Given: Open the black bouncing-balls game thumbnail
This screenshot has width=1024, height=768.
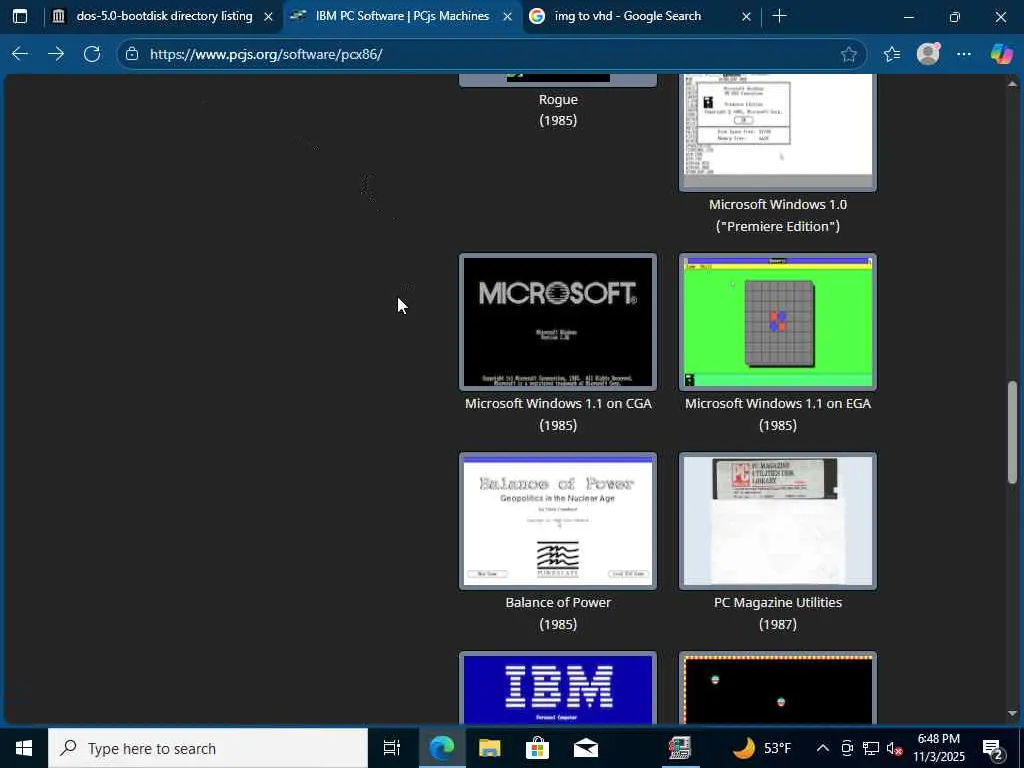Looking at the screenshot, I should (x=778, y=688).
